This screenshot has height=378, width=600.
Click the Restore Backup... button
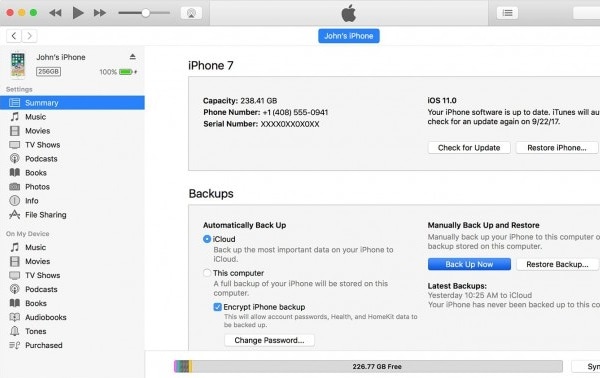(x=557, y=264)
